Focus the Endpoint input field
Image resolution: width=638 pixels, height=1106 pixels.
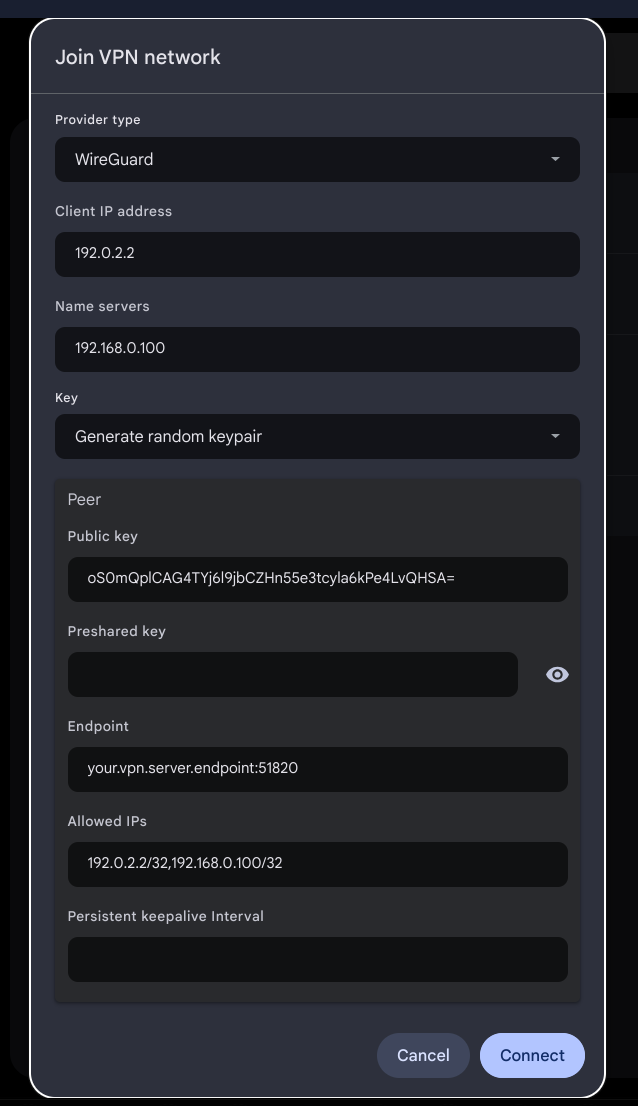point(317,769)
